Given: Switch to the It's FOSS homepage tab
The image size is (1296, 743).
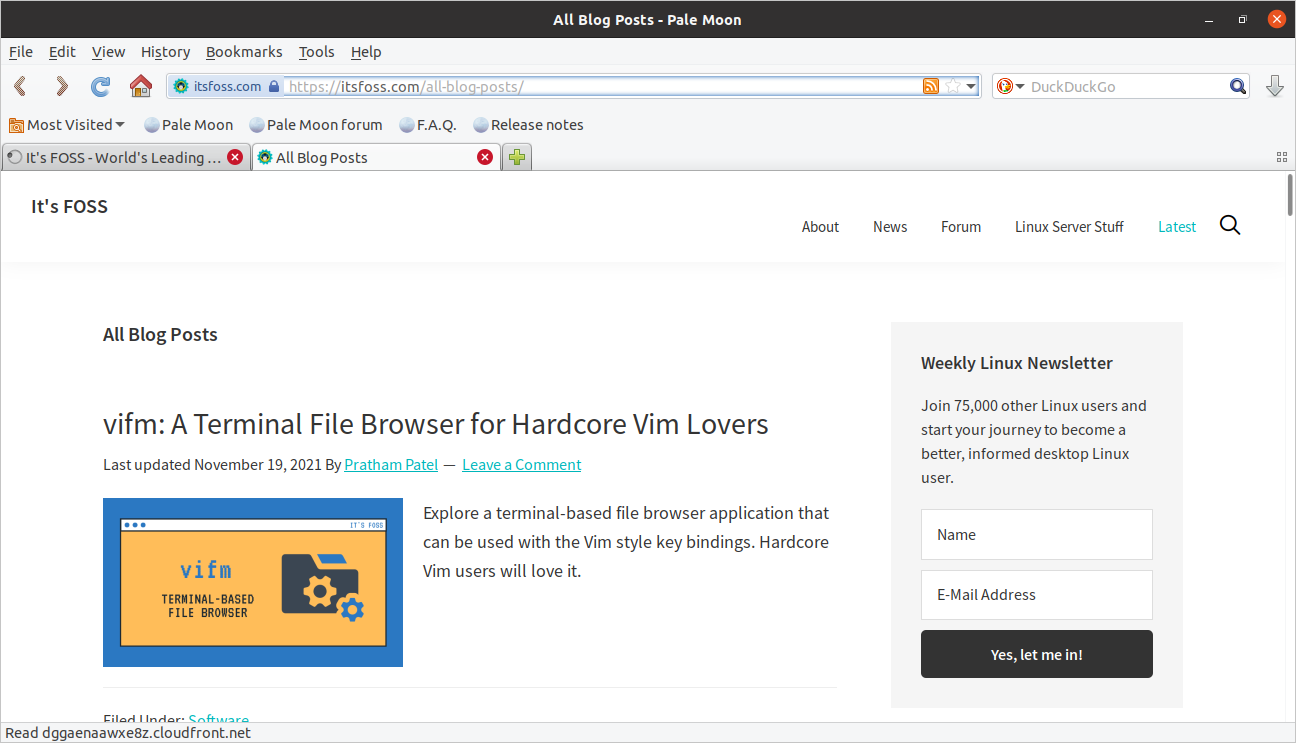Looking at the screenshot, I should click(120, 157).
